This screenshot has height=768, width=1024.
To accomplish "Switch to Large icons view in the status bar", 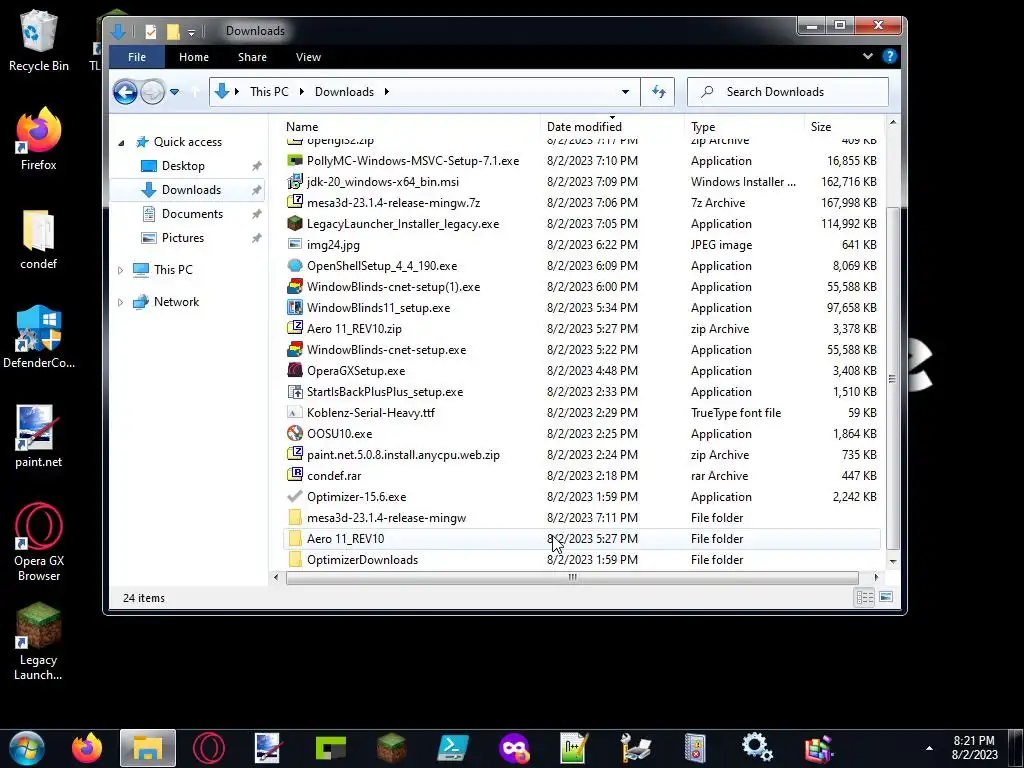I will pos(886,598).
